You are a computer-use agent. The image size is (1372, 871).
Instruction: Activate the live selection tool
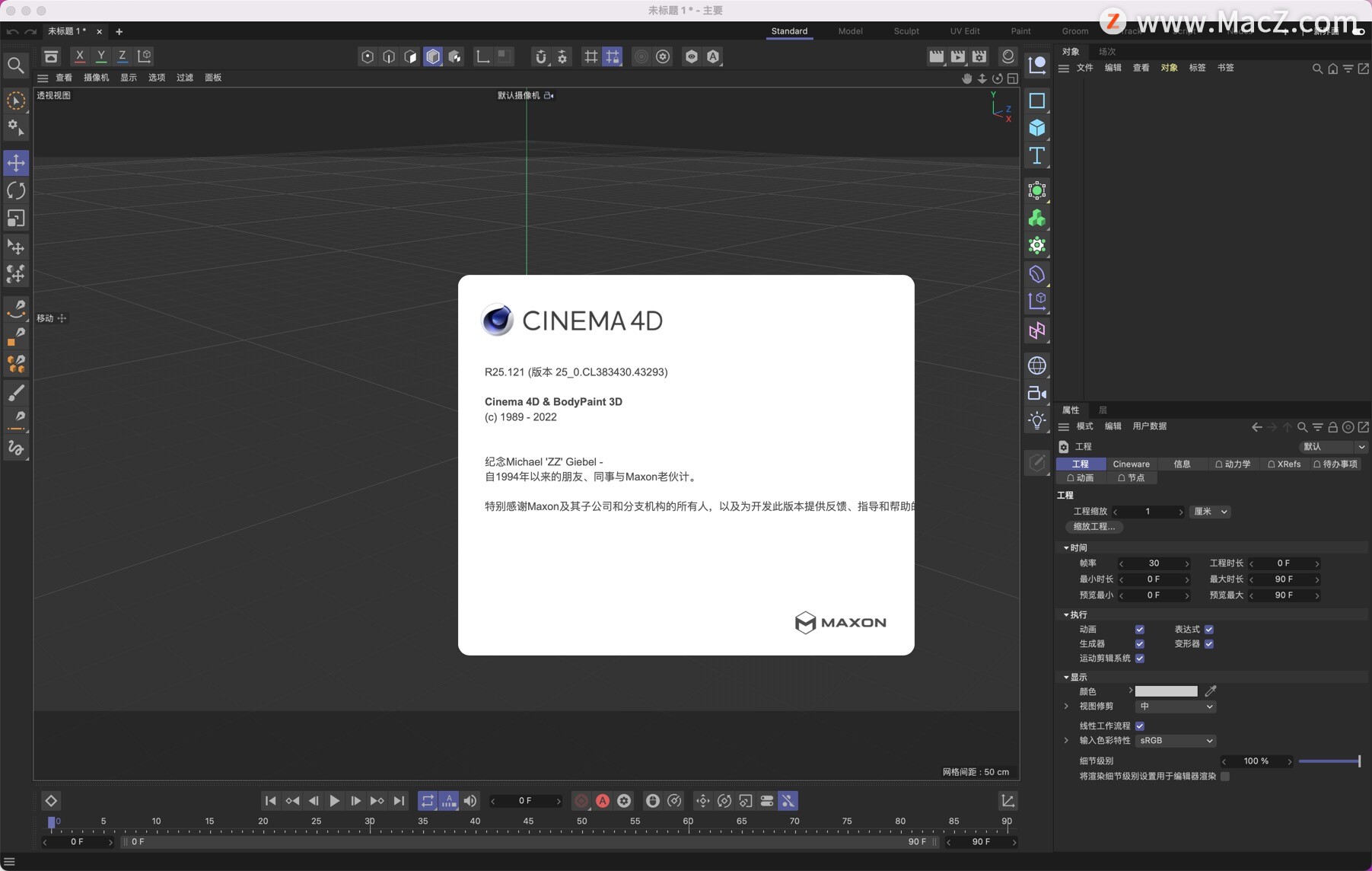click(16, 100)
